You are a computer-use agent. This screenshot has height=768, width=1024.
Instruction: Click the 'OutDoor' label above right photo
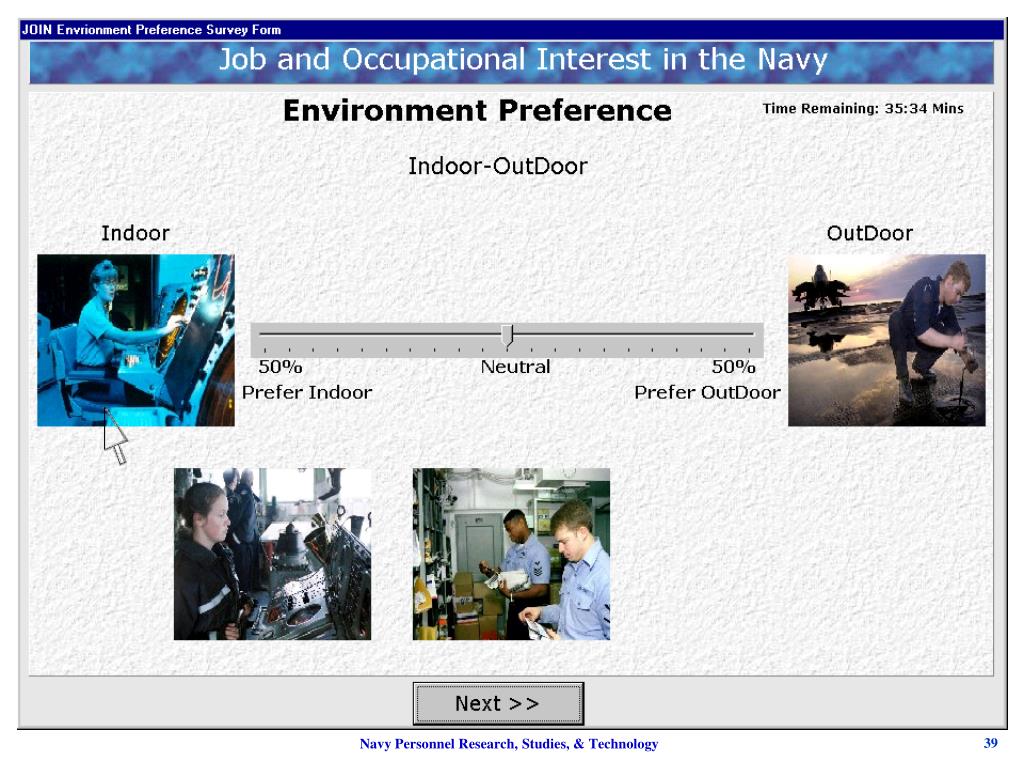tap(870, 233)
